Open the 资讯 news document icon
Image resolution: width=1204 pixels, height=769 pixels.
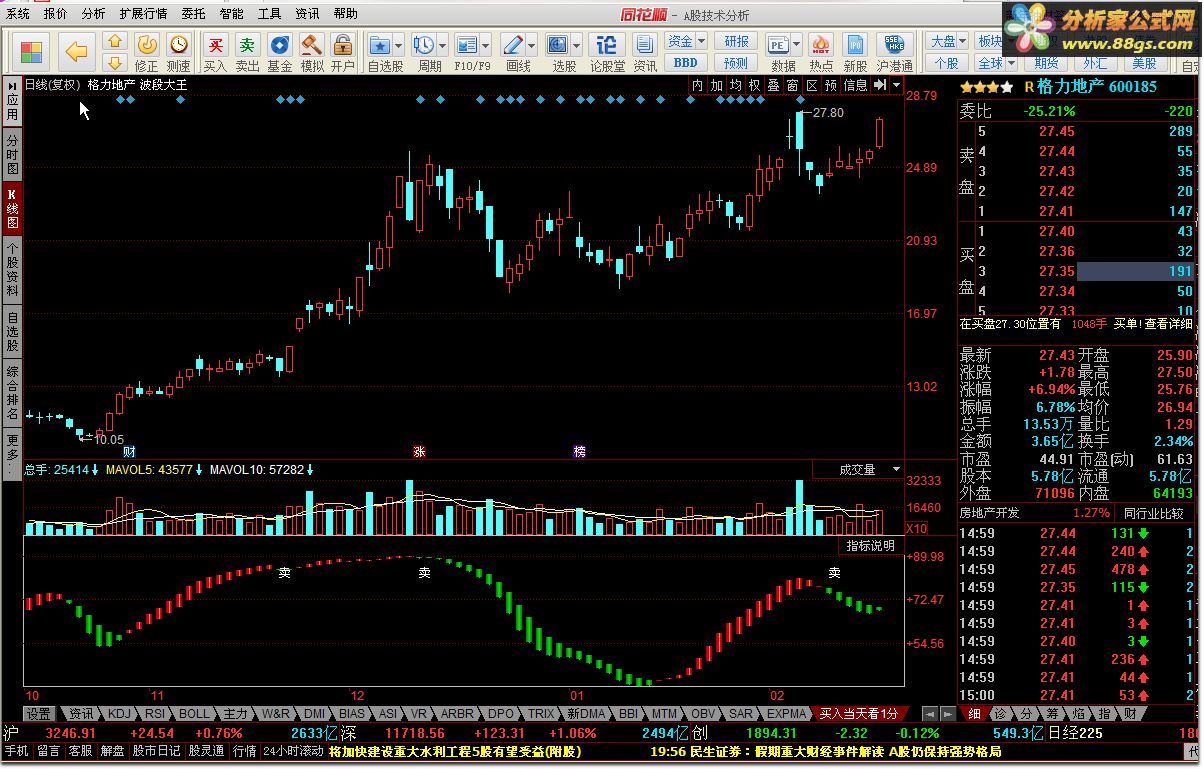tap(645, 53)
